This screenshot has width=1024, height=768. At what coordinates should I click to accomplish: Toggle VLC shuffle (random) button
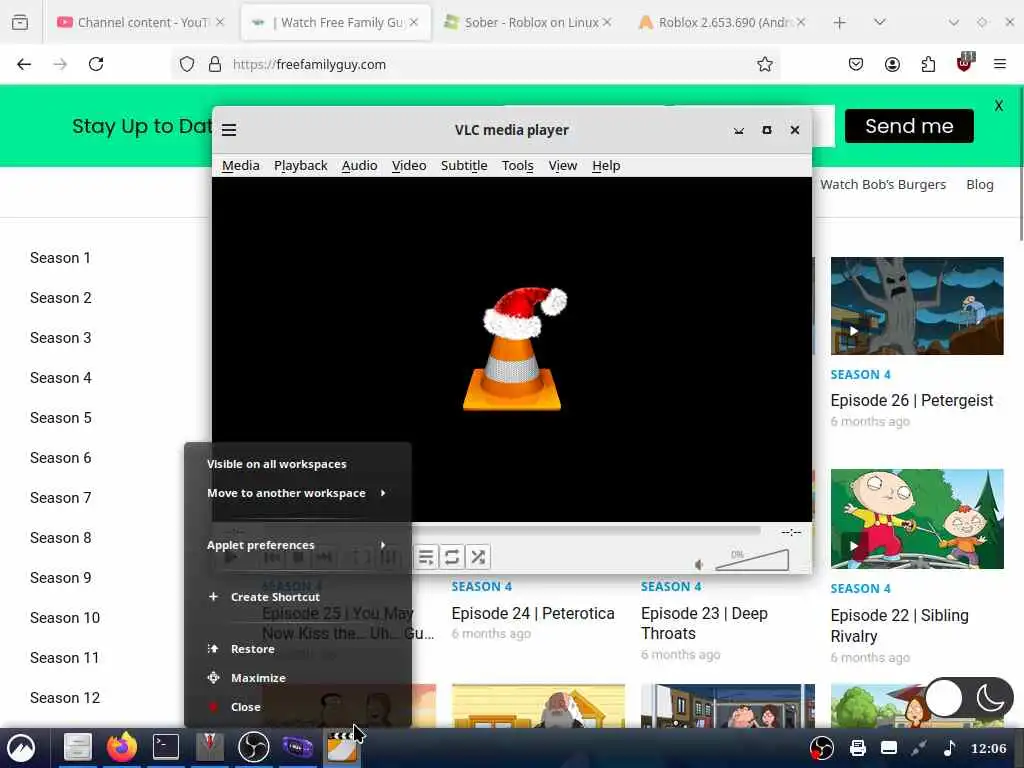pos(478,557)
